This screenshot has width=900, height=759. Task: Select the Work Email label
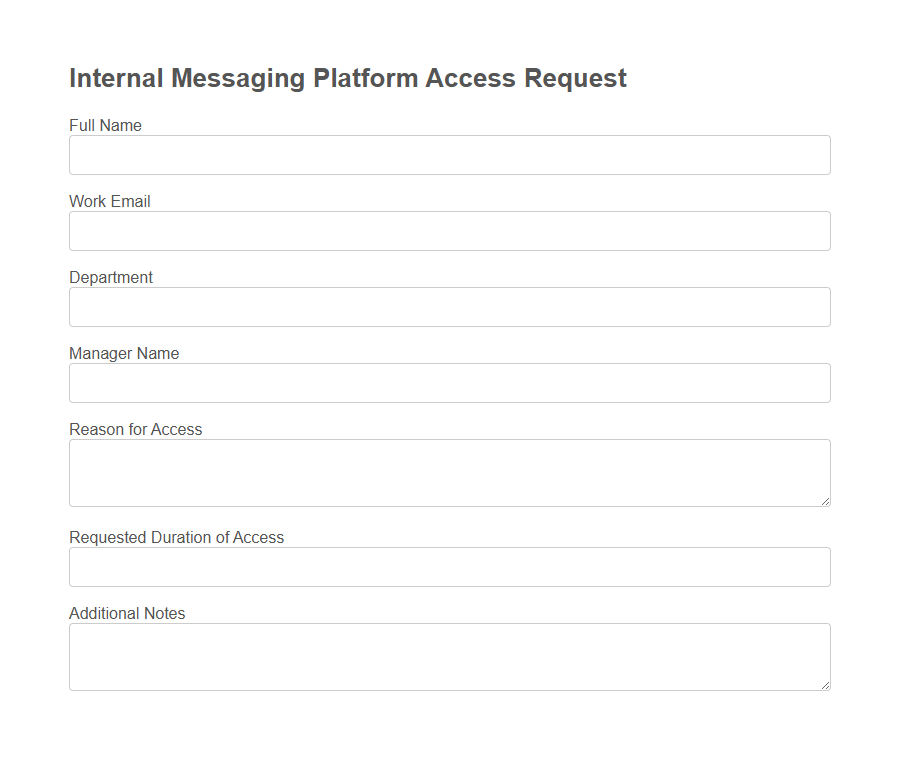(x=110, y=201)
